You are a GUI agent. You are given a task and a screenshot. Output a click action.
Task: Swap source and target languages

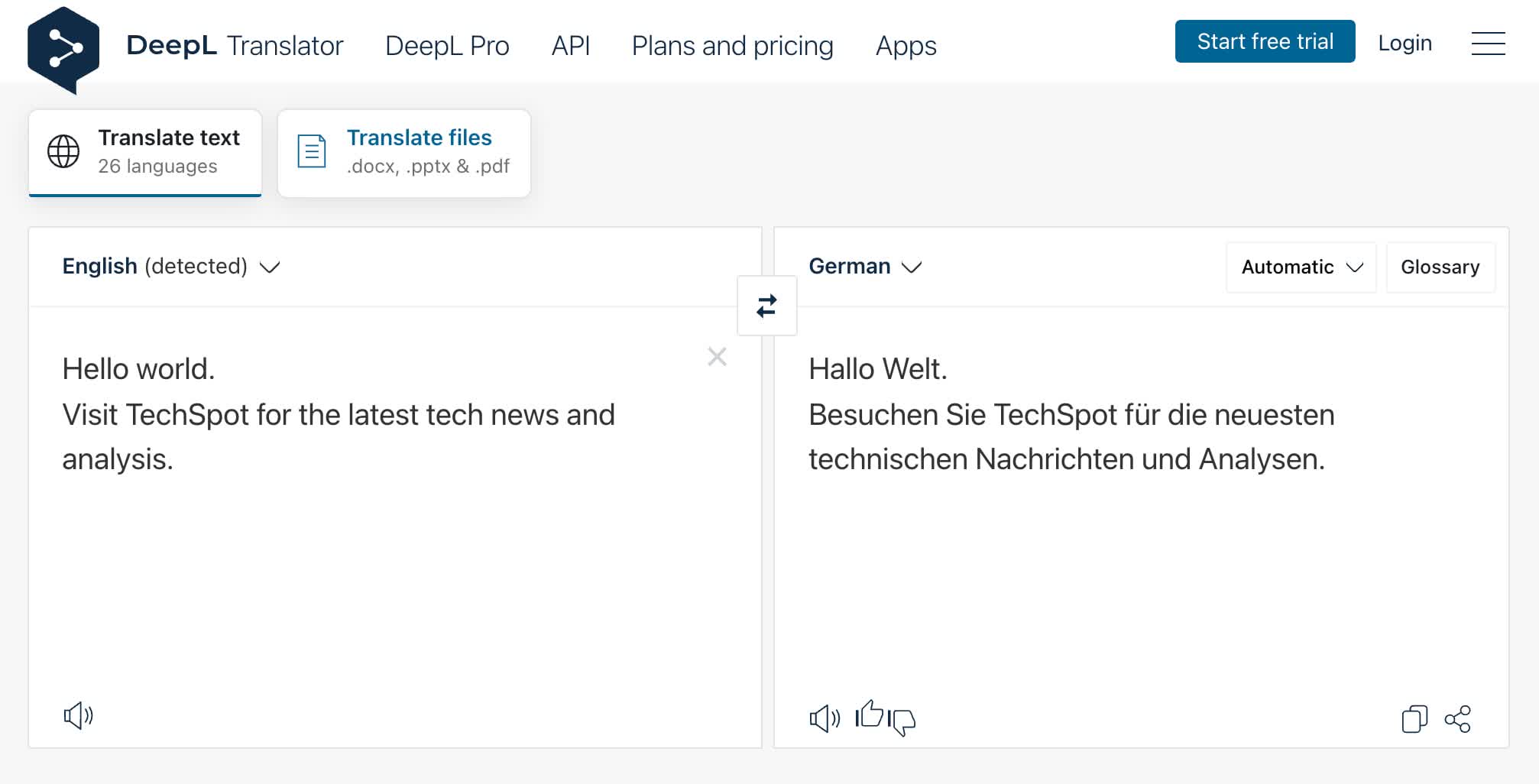point(766,306)
